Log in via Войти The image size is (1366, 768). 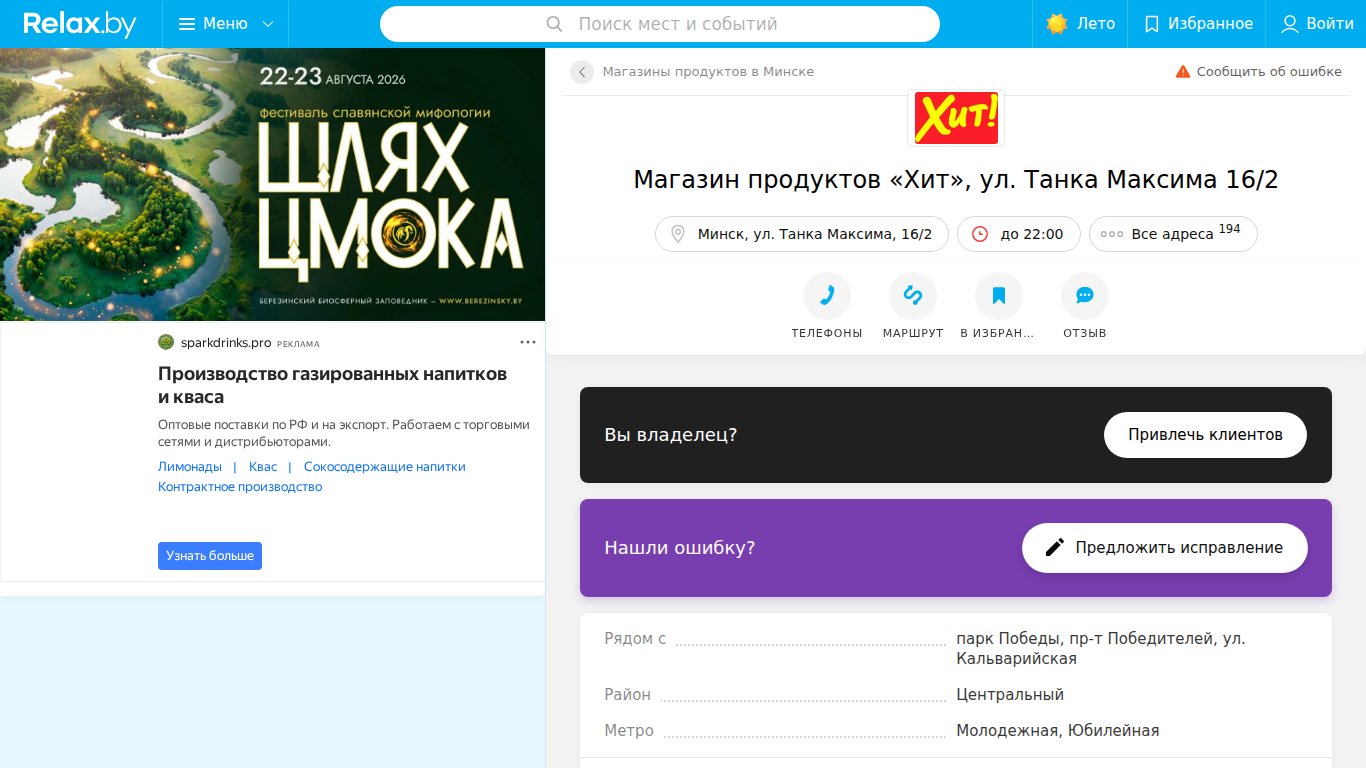pos(1317,24)
